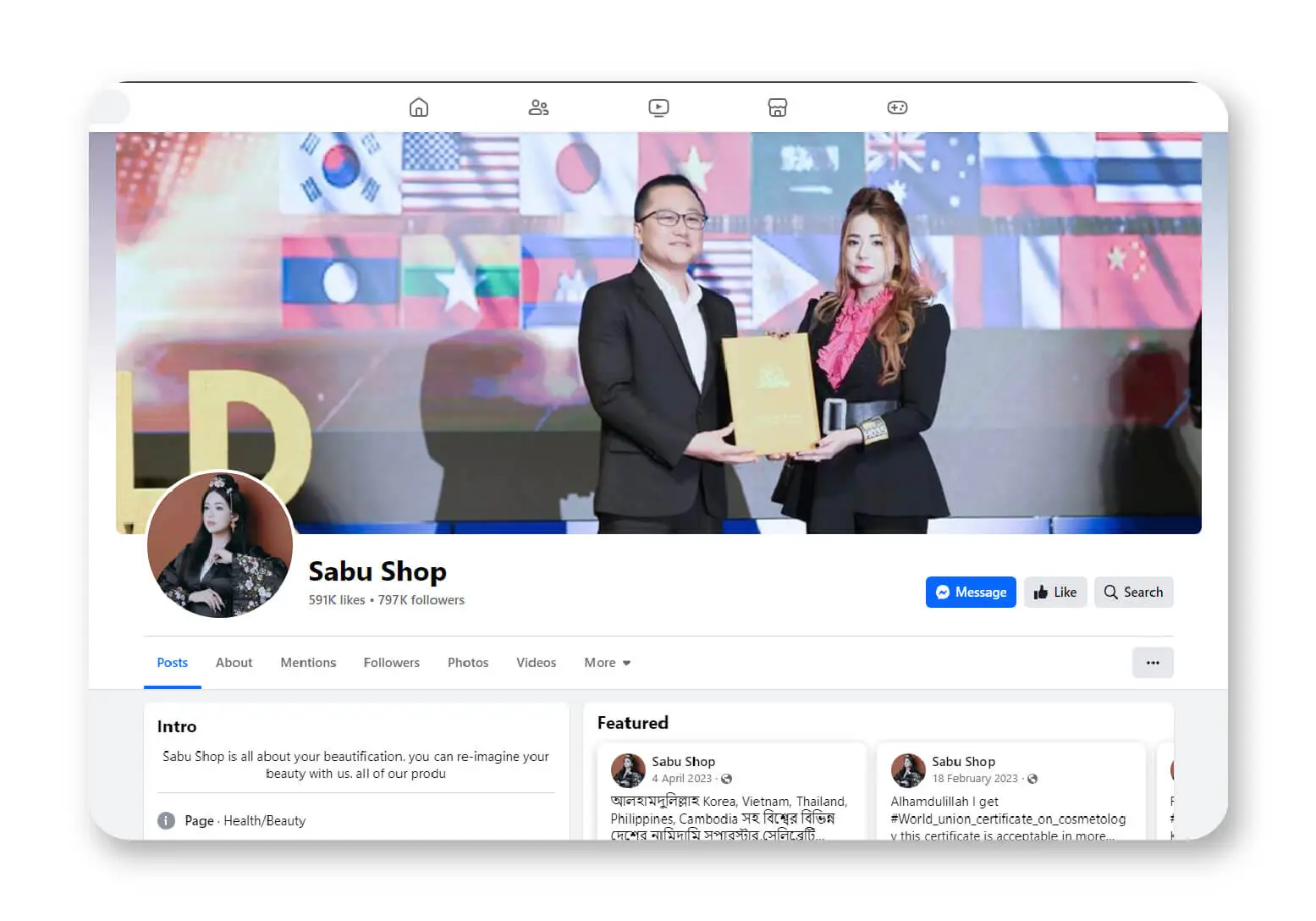Open the Mentions tab
The image size is (1316, 921).
pyautogui.click(x=308, y=663)
